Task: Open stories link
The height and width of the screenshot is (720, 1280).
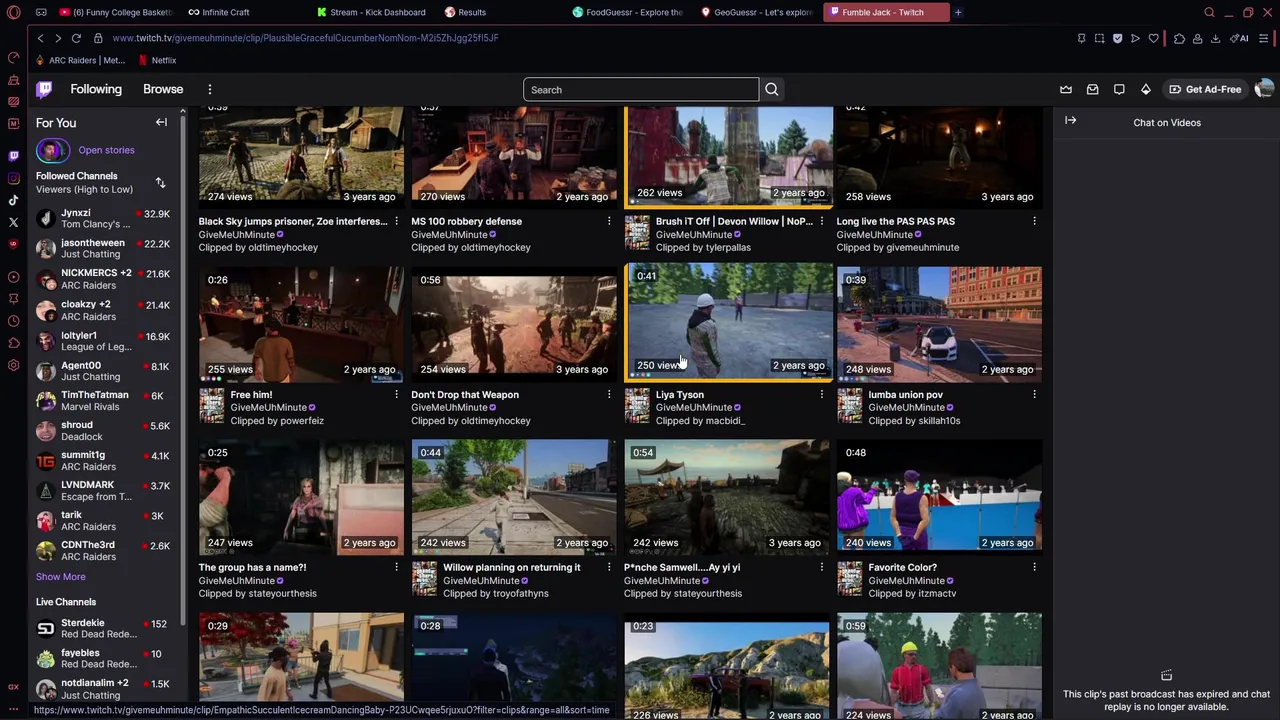Action: pyautogui.click(x=106, y=150)
